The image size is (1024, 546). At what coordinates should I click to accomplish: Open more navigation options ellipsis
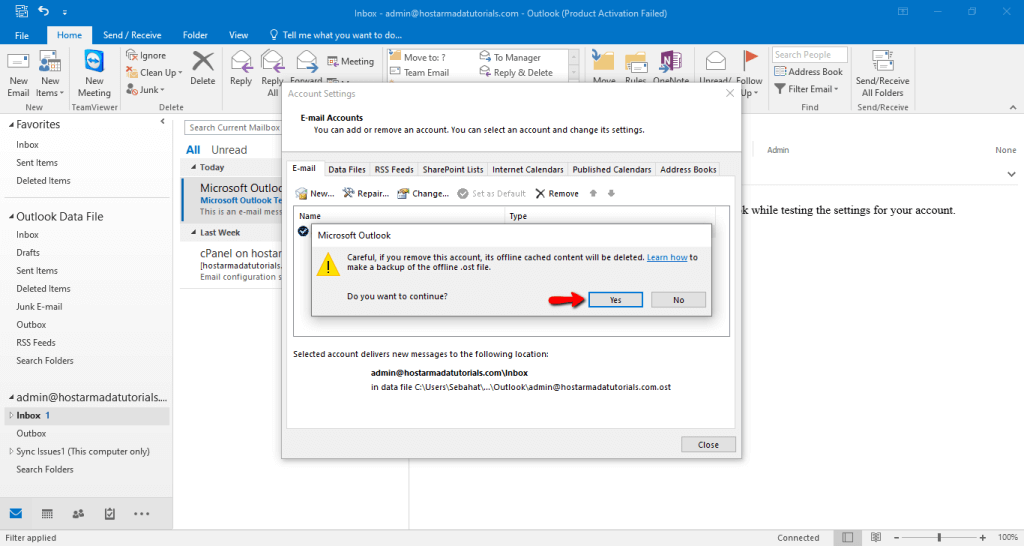142,514
